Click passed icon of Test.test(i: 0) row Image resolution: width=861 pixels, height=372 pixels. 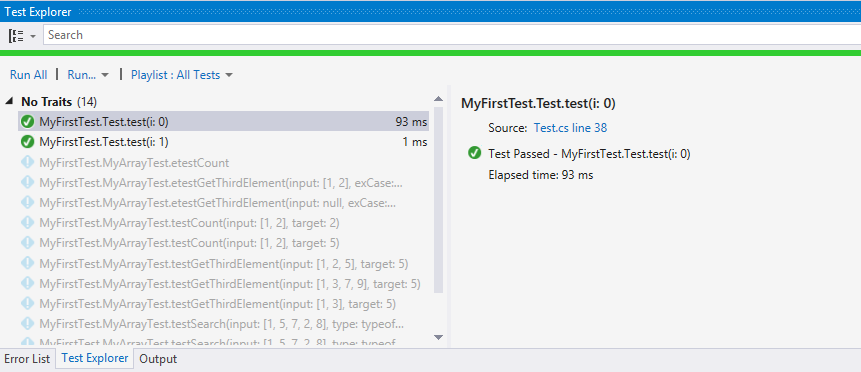(x=27, y=121)
